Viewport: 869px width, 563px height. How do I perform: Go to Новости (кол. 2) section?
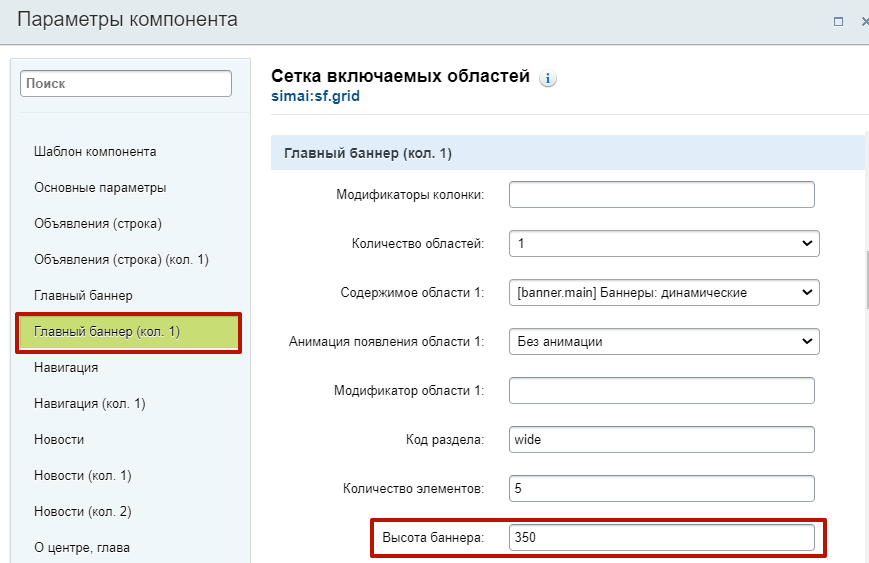coord(82,512)
